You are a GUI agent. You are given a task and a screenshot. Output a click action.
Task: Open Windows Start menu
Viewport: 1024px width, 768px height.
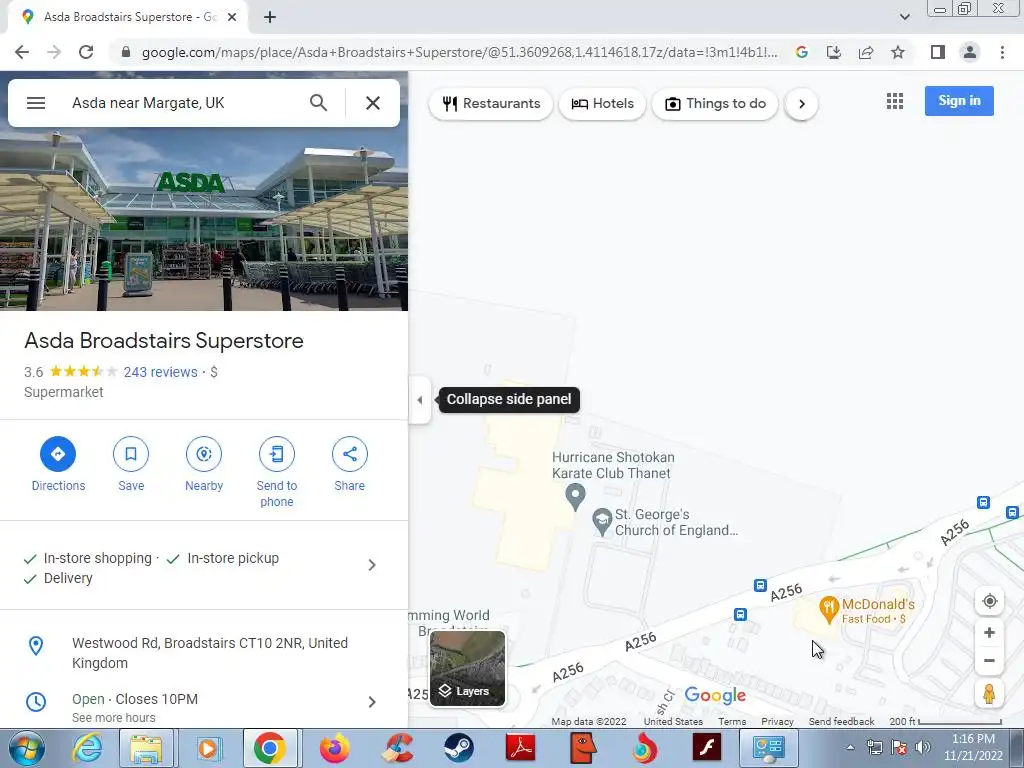pyautogui.click(x=27, y=748)
